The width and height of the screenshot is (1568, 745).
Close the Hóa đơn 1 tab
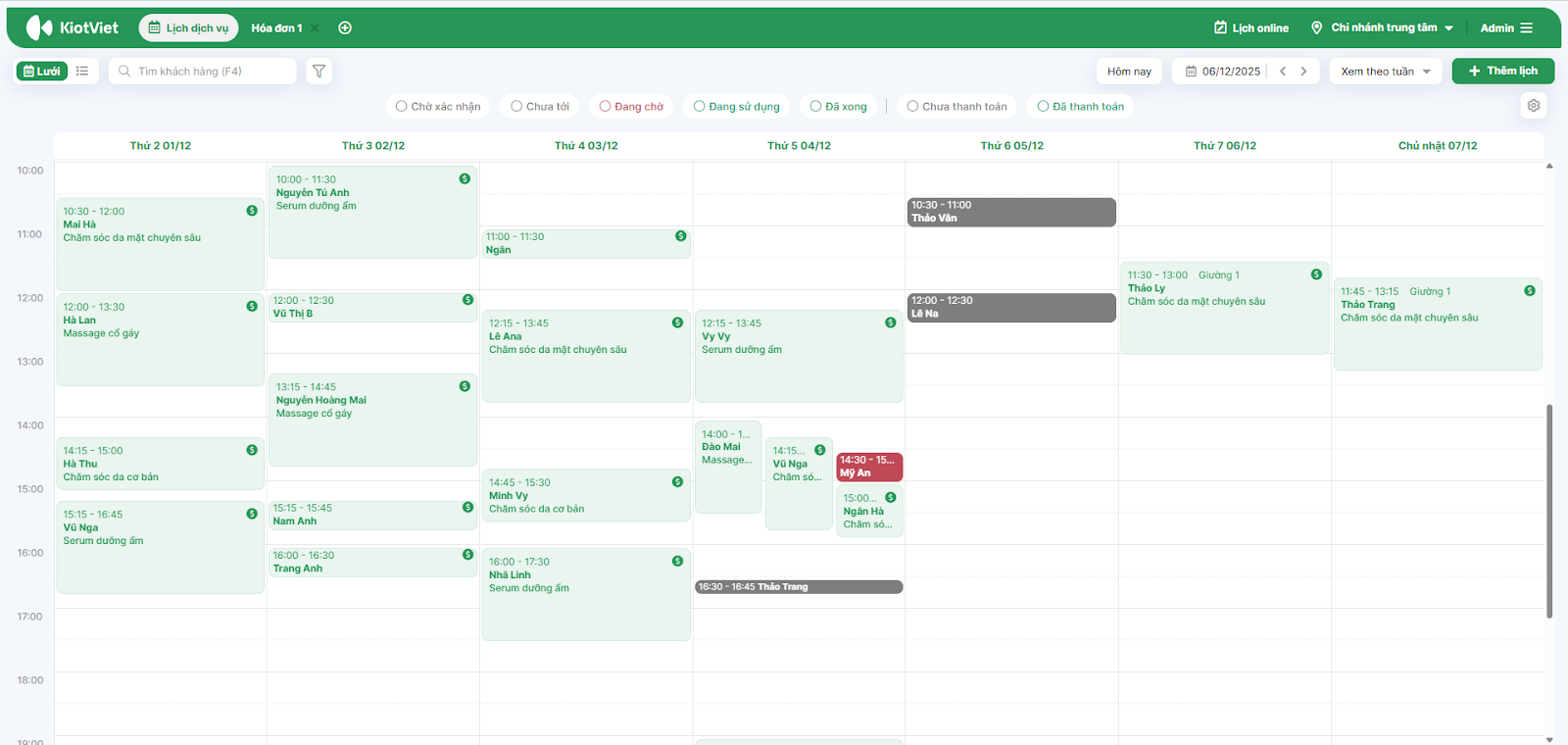point(315,28)
